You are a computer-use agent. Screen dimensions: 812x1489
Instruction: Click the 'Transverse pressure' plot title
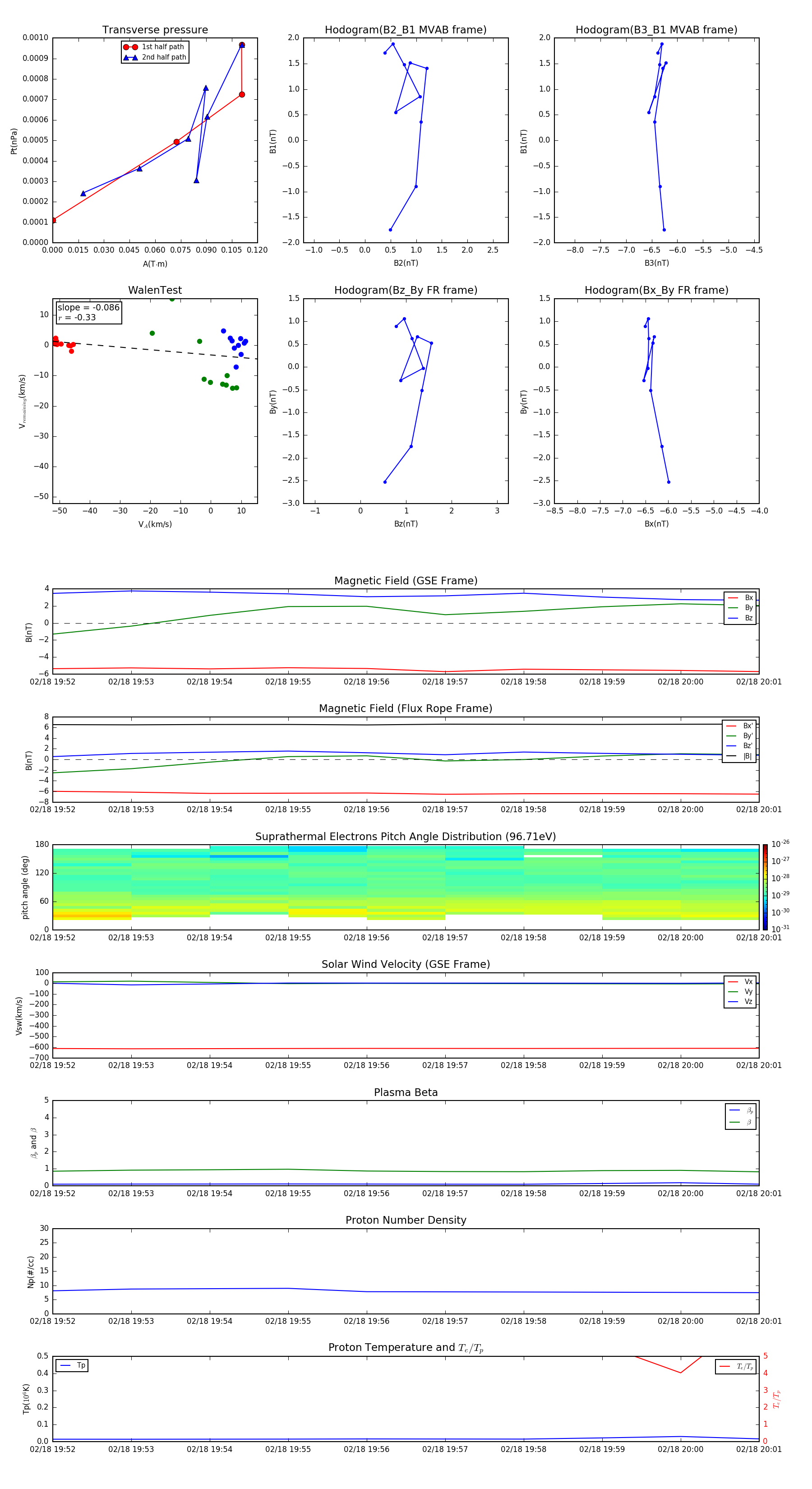click(155, 30)
